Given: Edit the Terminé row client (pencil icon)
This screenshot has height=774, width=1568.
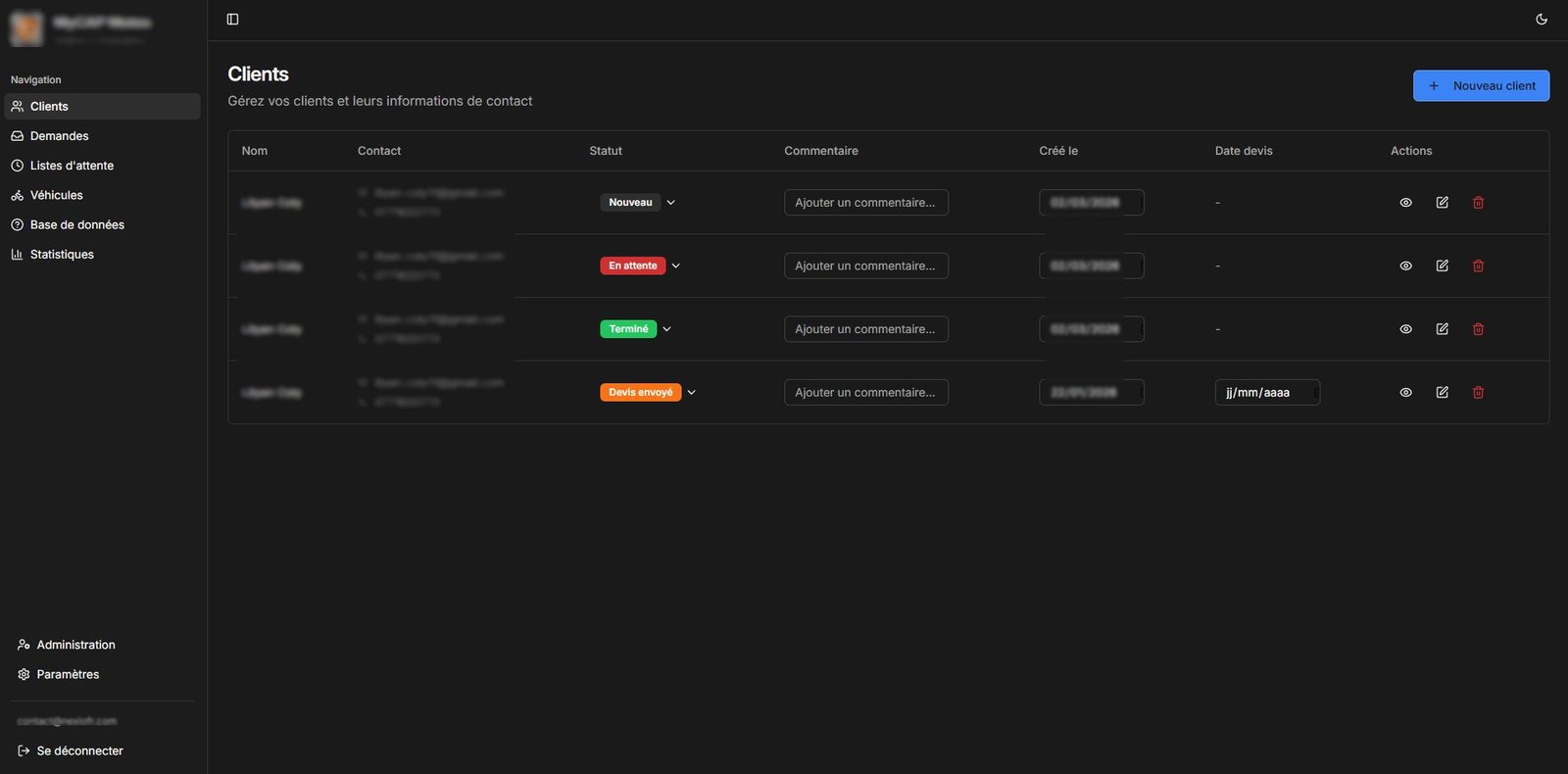Looking at the screenshot, I should tap(1443, 329).
